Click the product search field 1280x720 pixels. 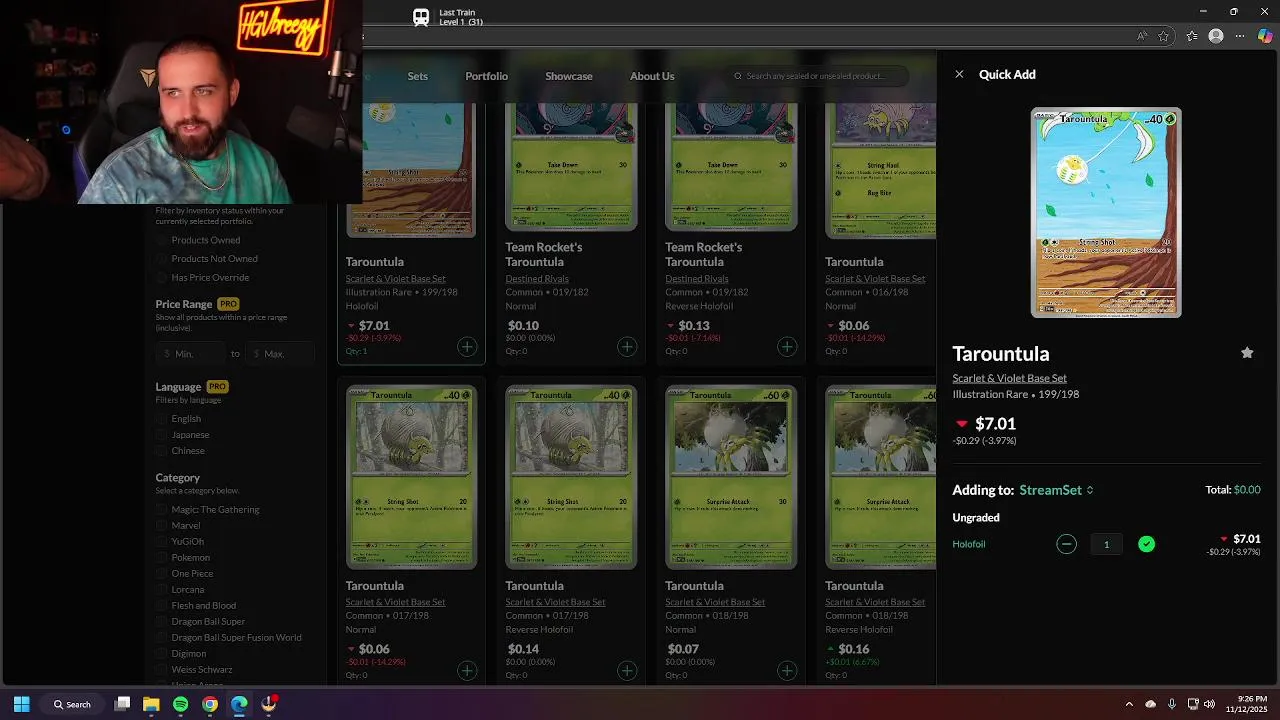click(818, 76)
